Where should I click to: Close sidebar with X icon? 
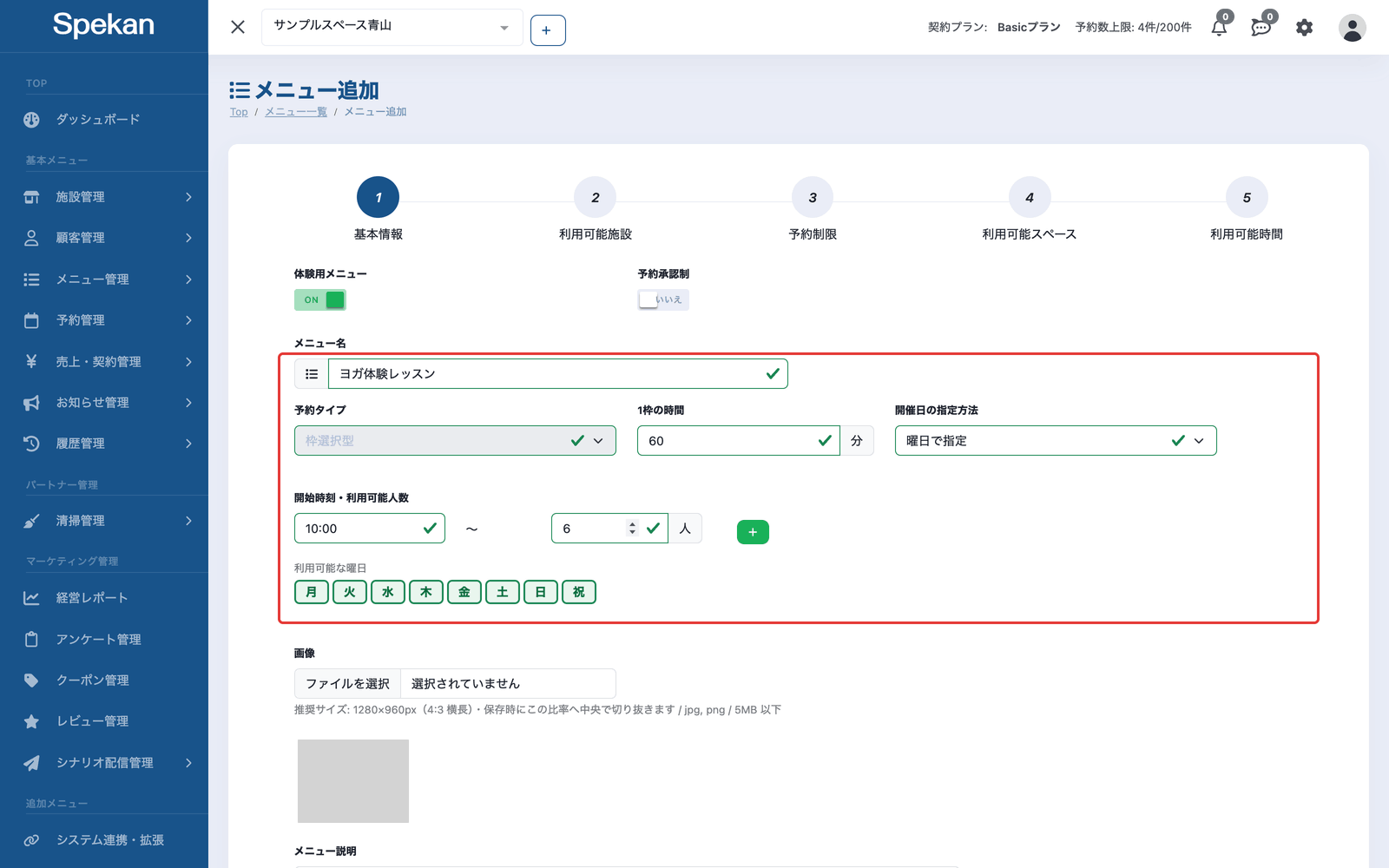[x=238, y=27]
